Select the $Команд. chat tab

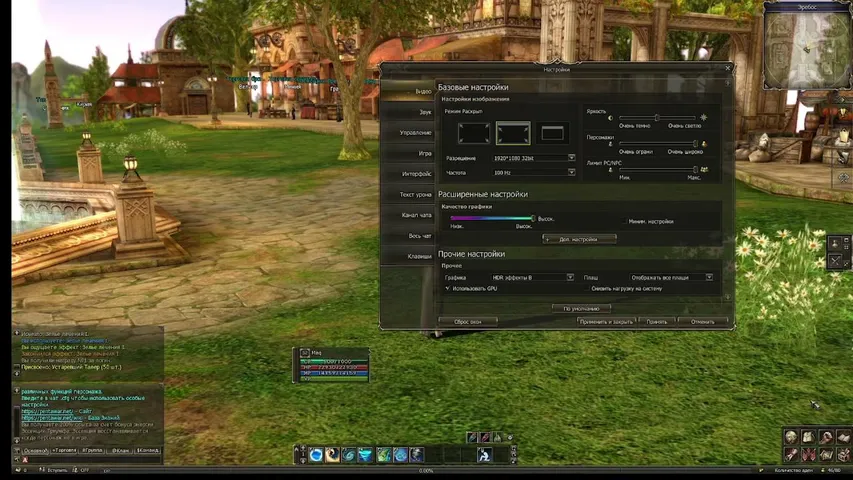tap(147, 451)
